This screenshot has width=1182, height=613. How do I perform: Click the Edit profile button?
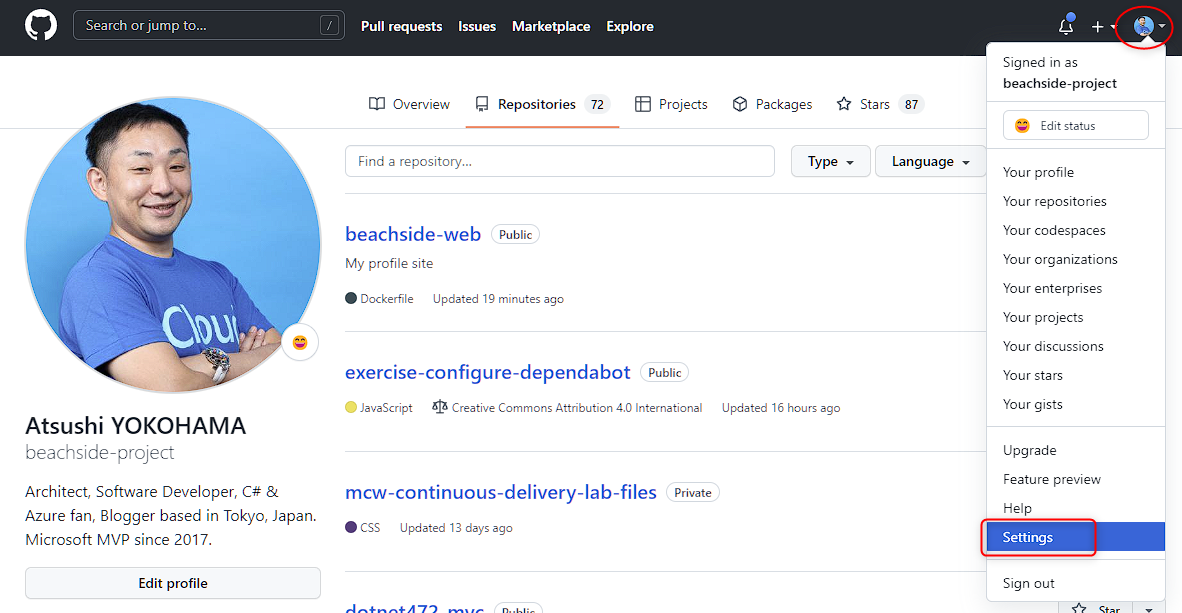[172, 583]
